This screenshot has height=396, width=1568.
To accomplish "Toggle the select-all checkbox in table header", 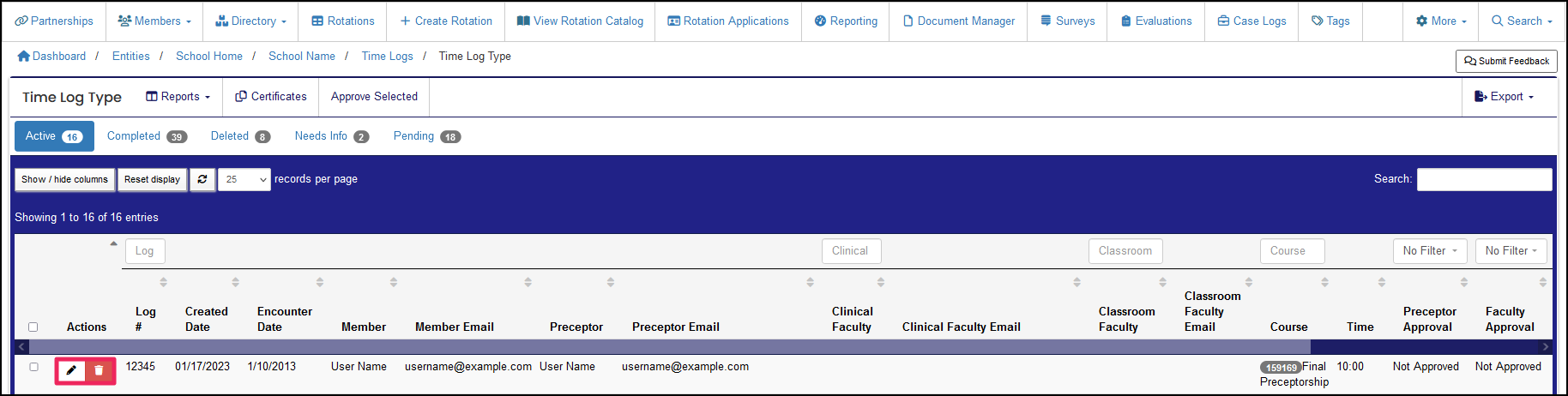I will coord(33,327).
